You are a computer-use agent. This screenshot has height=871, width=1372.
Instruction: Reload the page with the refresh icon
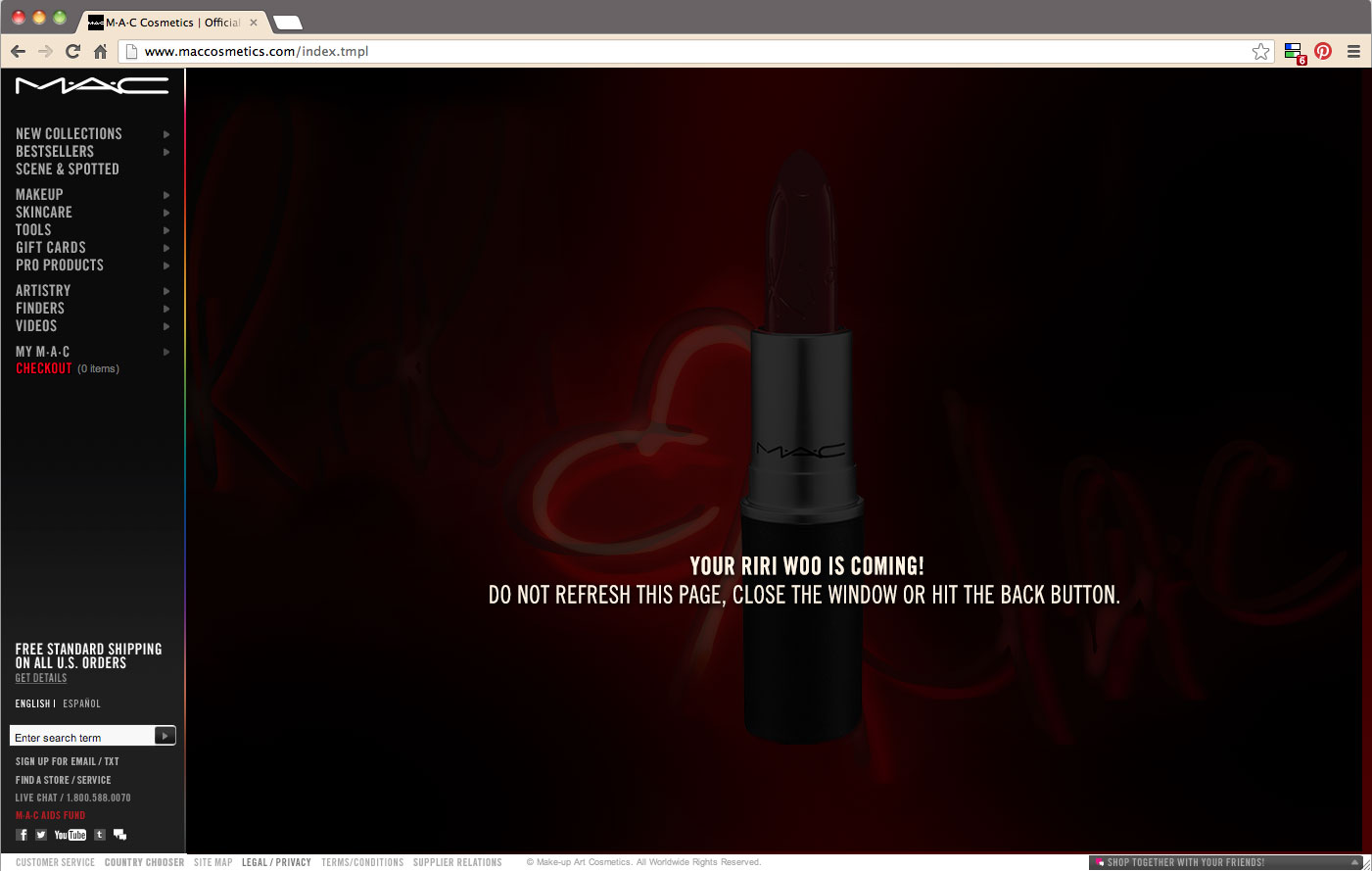click(72, 51)
